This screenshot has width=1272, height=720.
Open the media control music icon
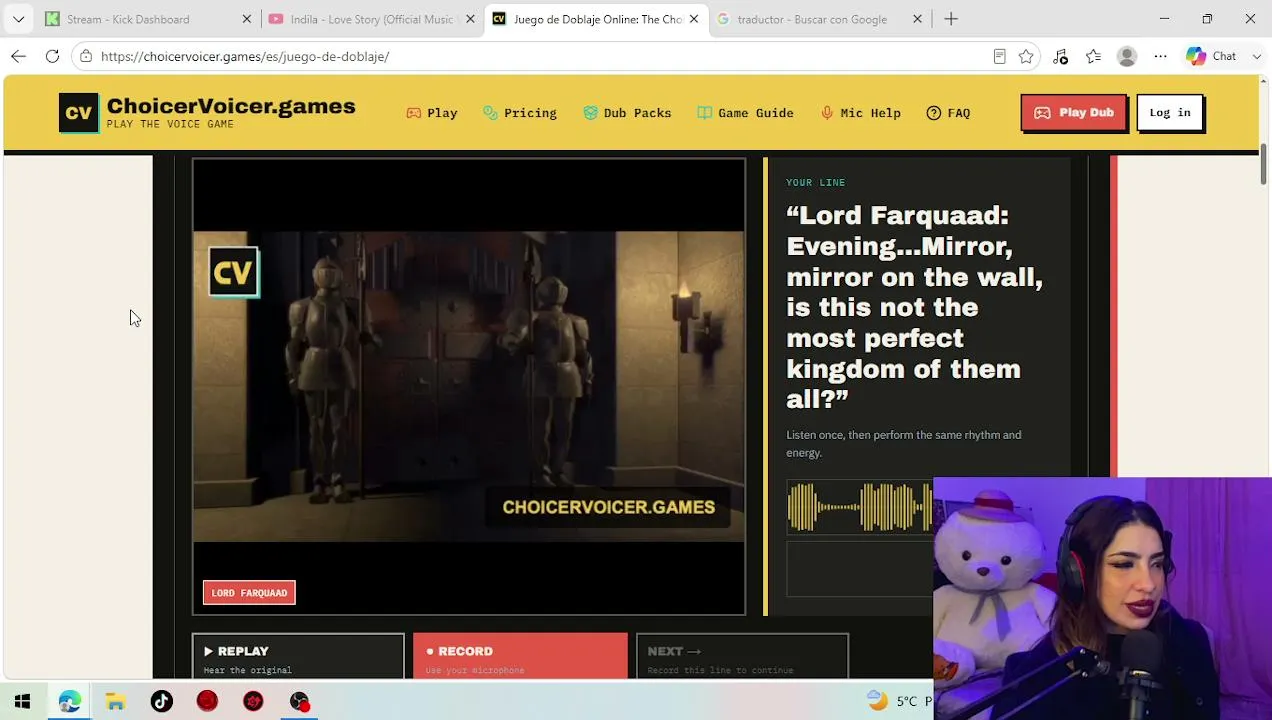(x=1061, y=56)
